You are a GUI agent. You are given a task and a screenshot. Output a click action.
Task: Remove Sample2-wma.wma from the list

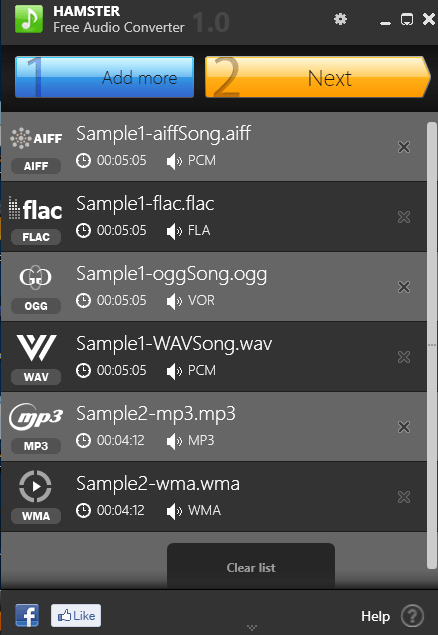pyautogui.click(x=404, y=497)
